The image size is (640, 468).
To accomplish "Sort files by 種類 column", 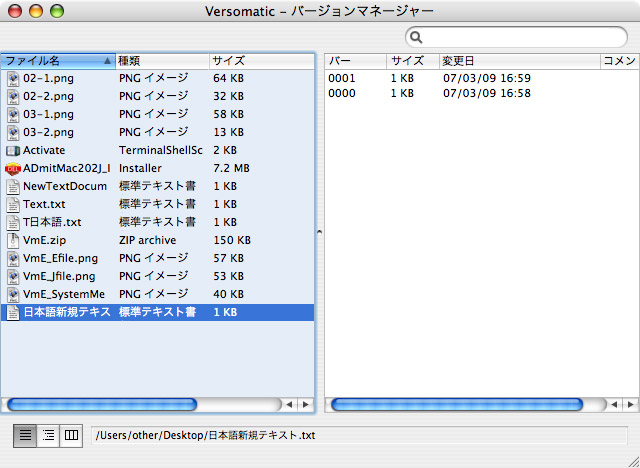I will pyautogui.click(x=162, y=61).
